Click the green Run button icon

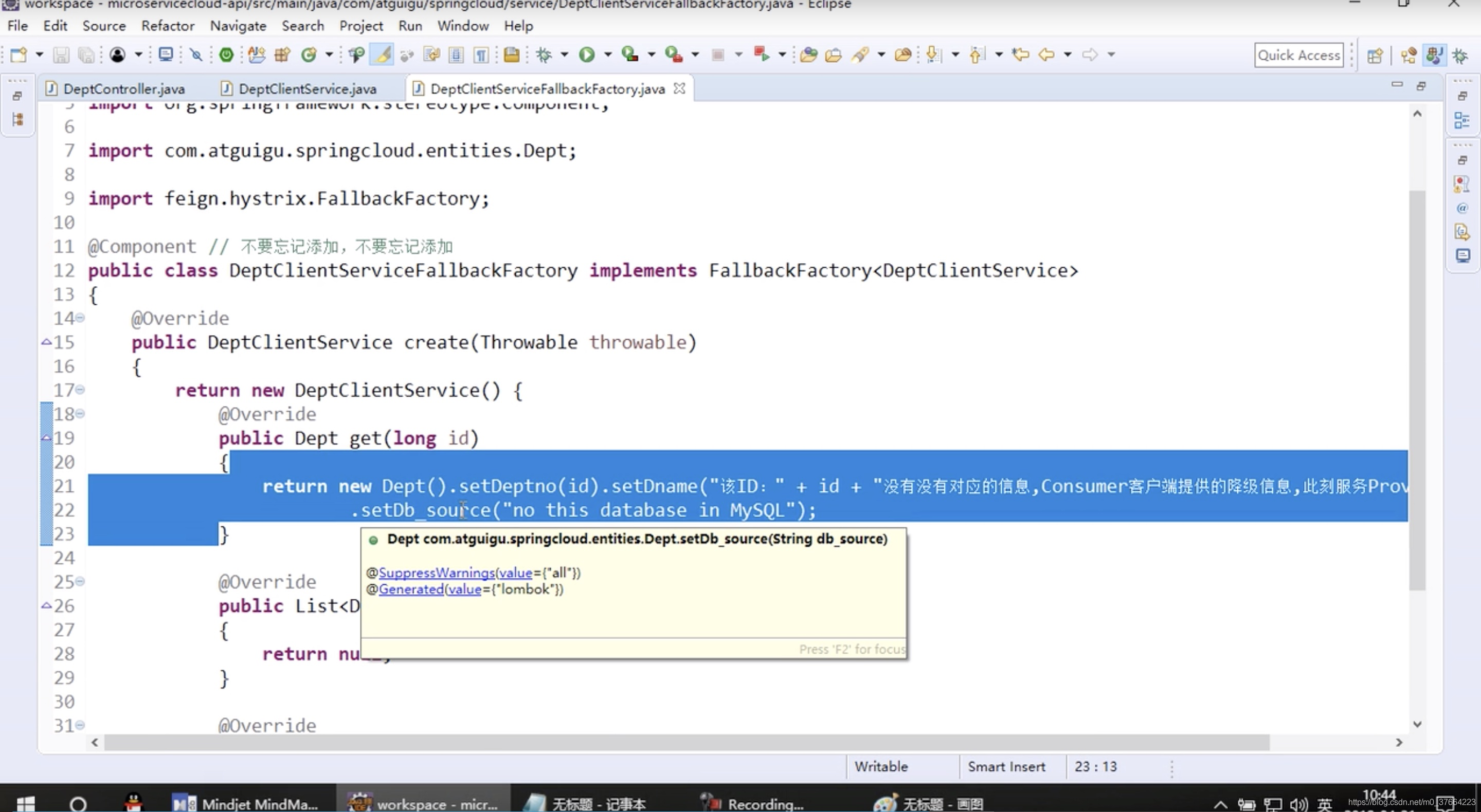coord(586,55)
